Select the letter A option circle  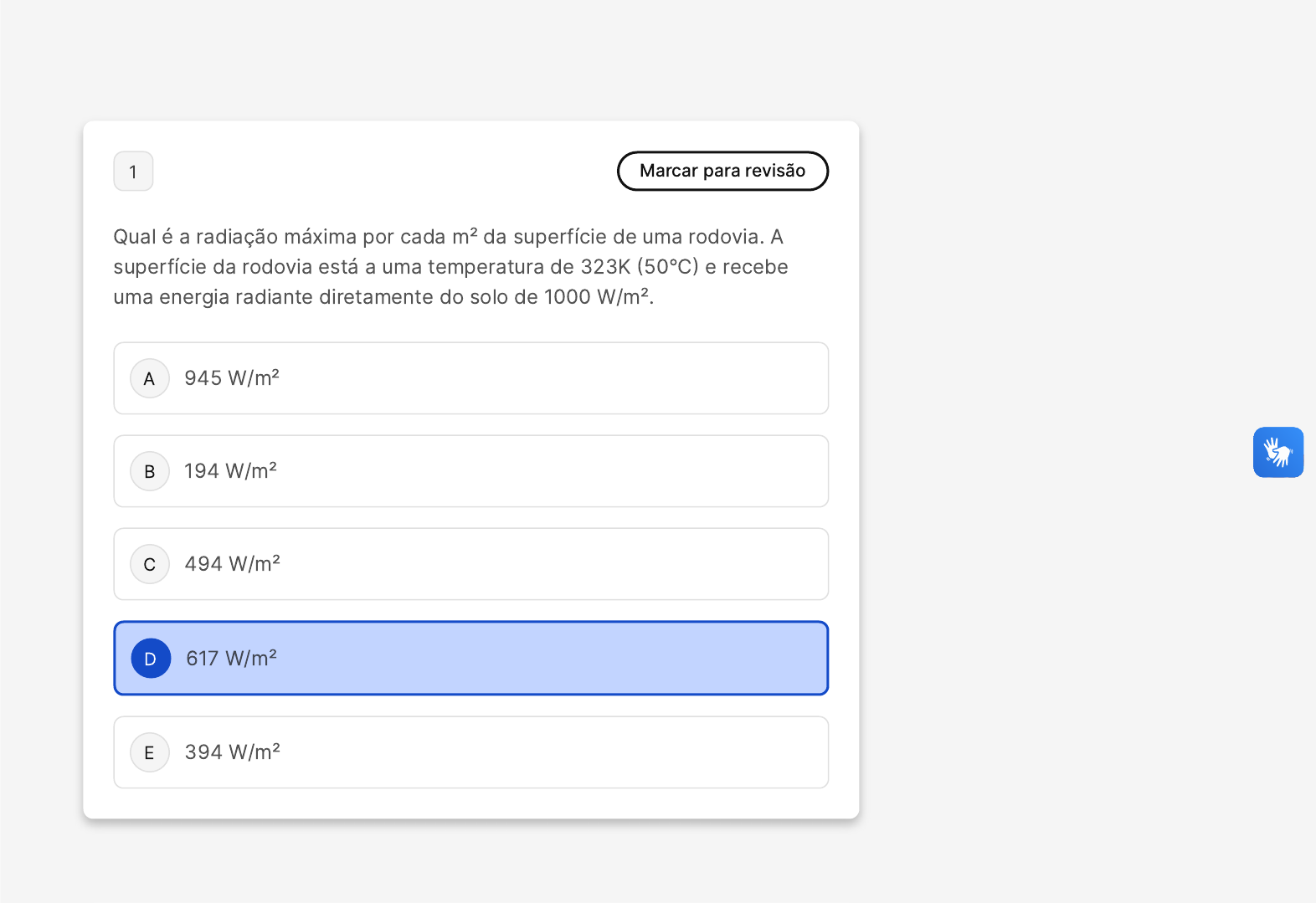pos(150,378)
